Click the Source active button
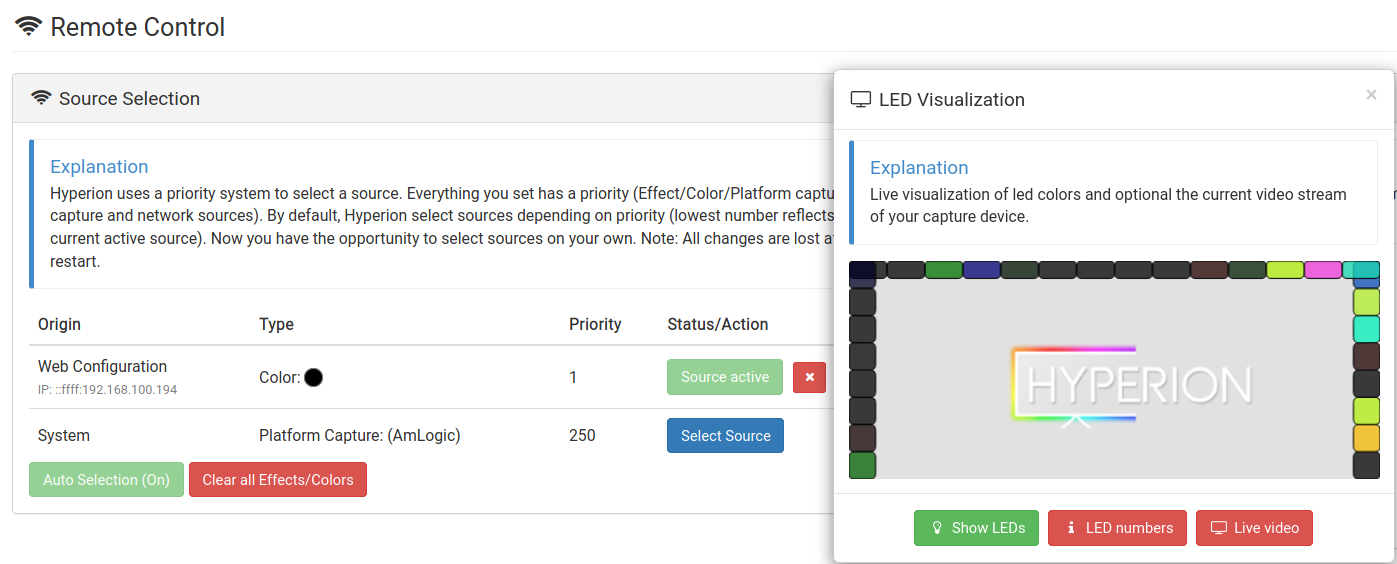This screenshot has width=1397, height=564. [x=725, y=377]
